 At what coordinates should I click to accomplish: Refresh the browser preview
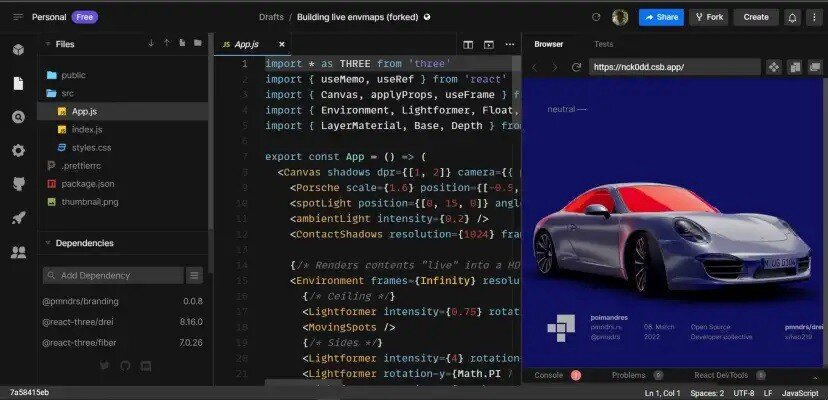pos(576,67)
